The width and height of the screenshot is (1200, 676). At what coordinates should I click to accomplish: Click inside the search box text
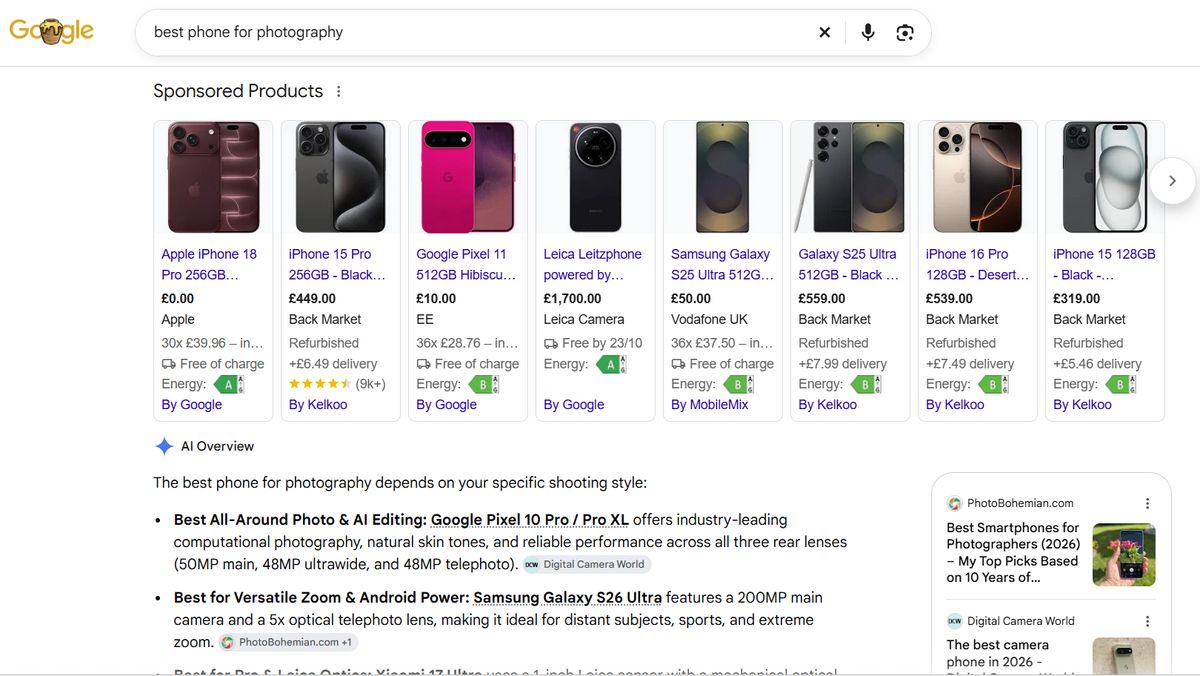(x=248, y=32)
